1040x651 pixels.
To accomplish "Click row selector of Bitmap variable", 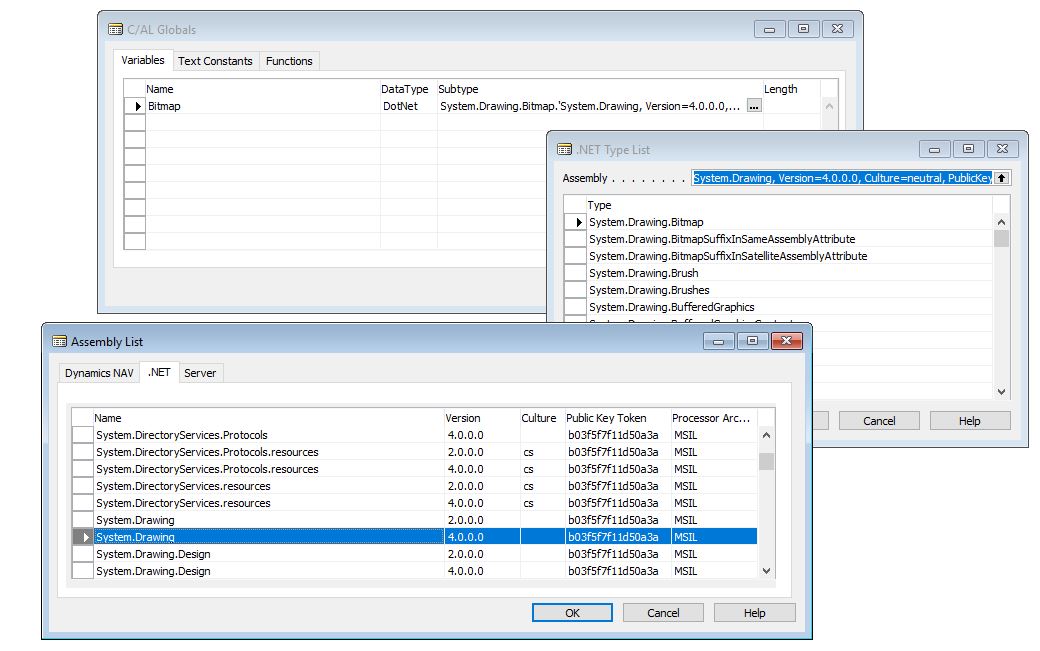I will [x=135, y=106].
